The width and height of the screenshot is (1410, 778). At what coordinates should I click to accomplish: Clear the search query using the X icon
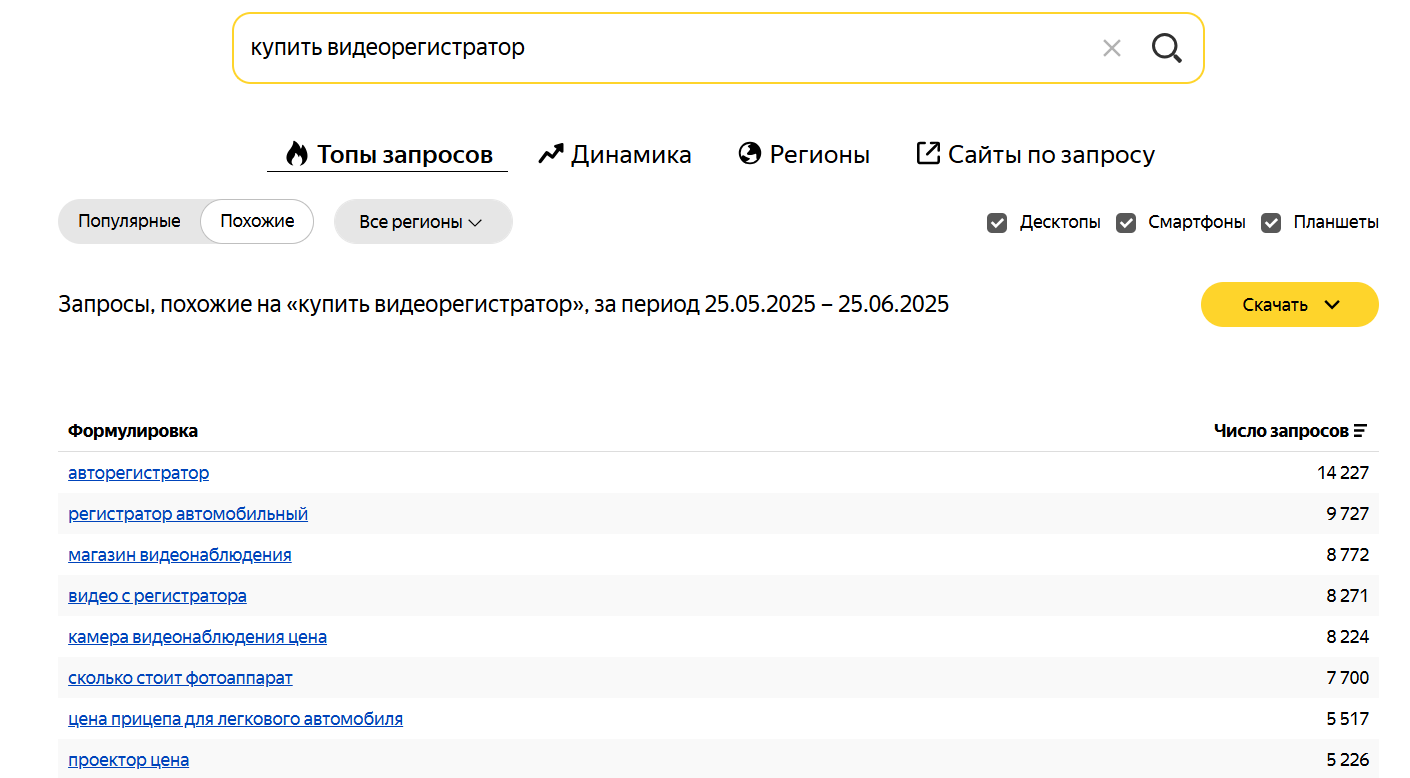tap(1111, 47)
